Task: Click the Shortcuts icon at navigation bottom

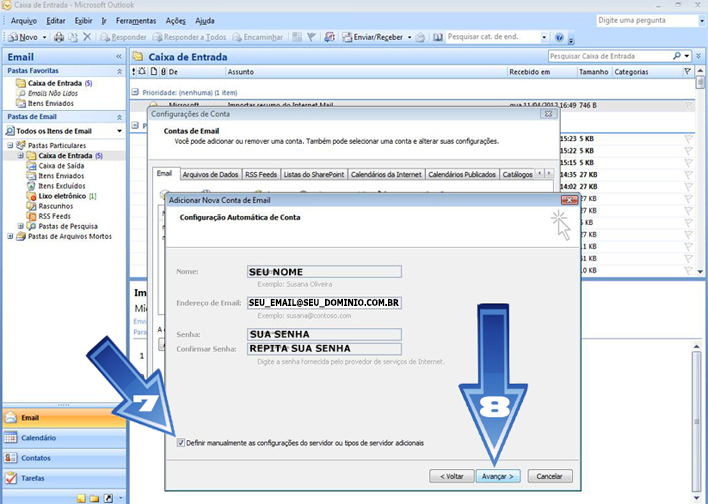Action: [108, 498]
